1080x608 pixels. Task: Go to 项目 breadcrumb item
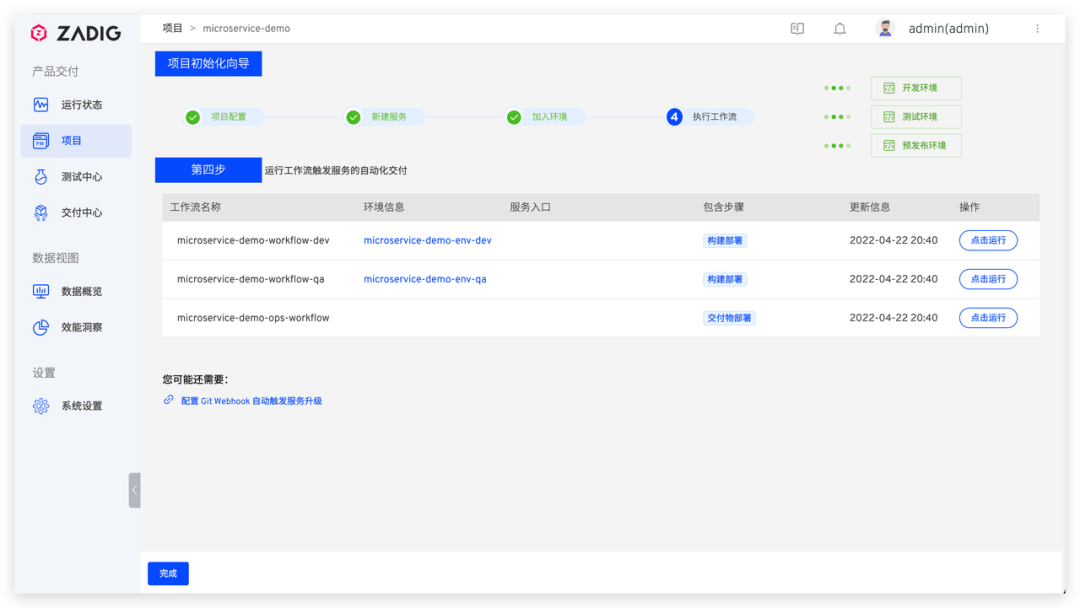coord(172,28)
